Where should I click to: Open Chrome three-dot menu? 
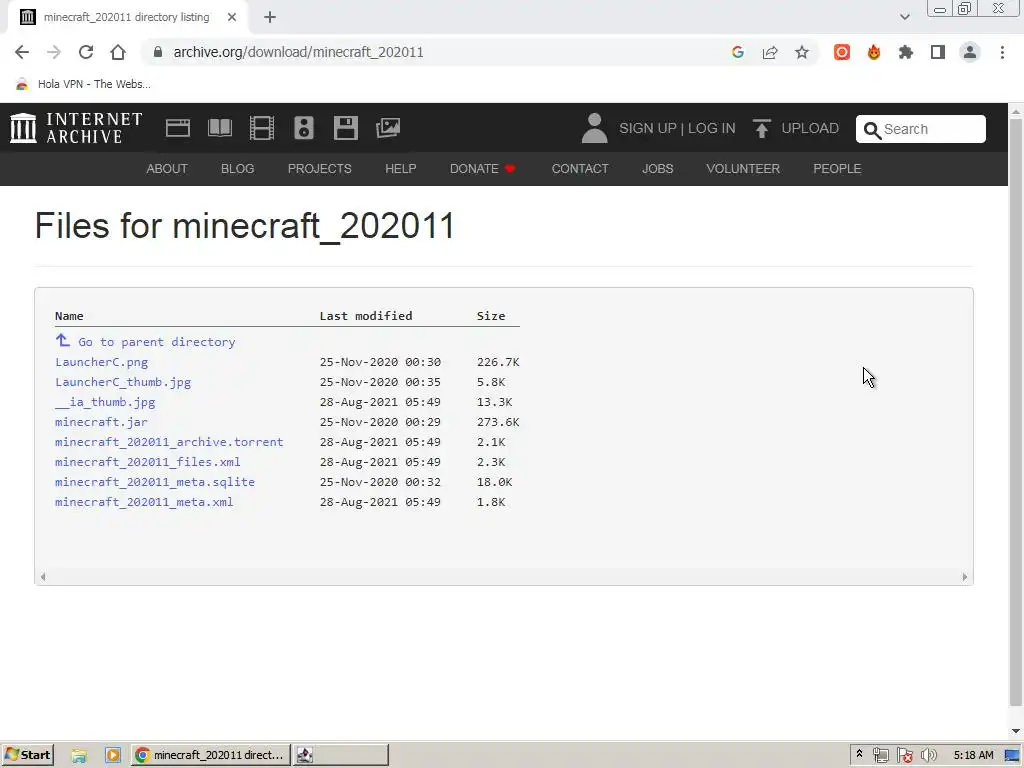(x=1002, y=52)
